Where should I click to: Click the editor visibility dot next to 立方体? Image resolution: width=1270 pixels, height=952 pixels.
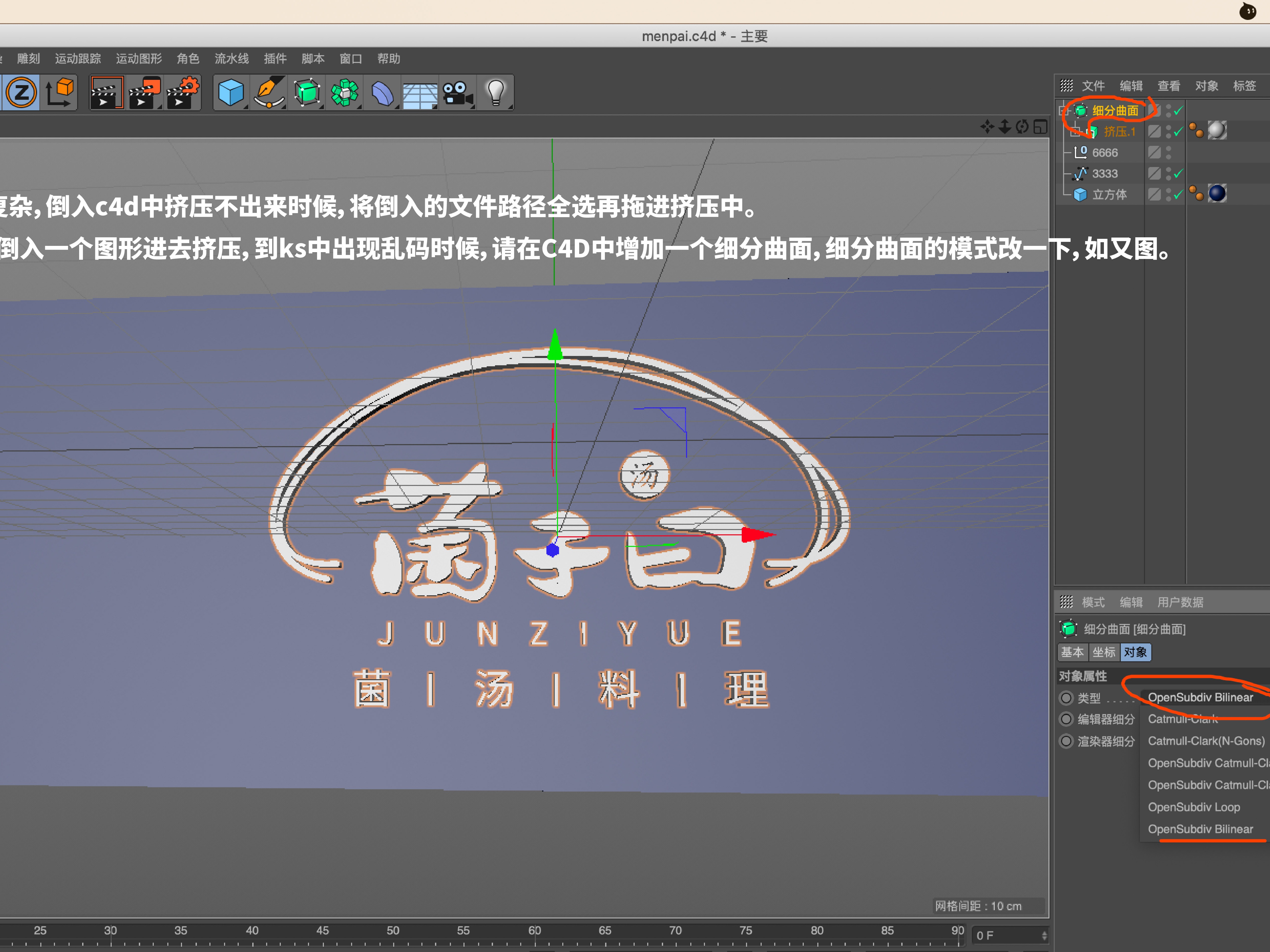(x=1168, y=190)
